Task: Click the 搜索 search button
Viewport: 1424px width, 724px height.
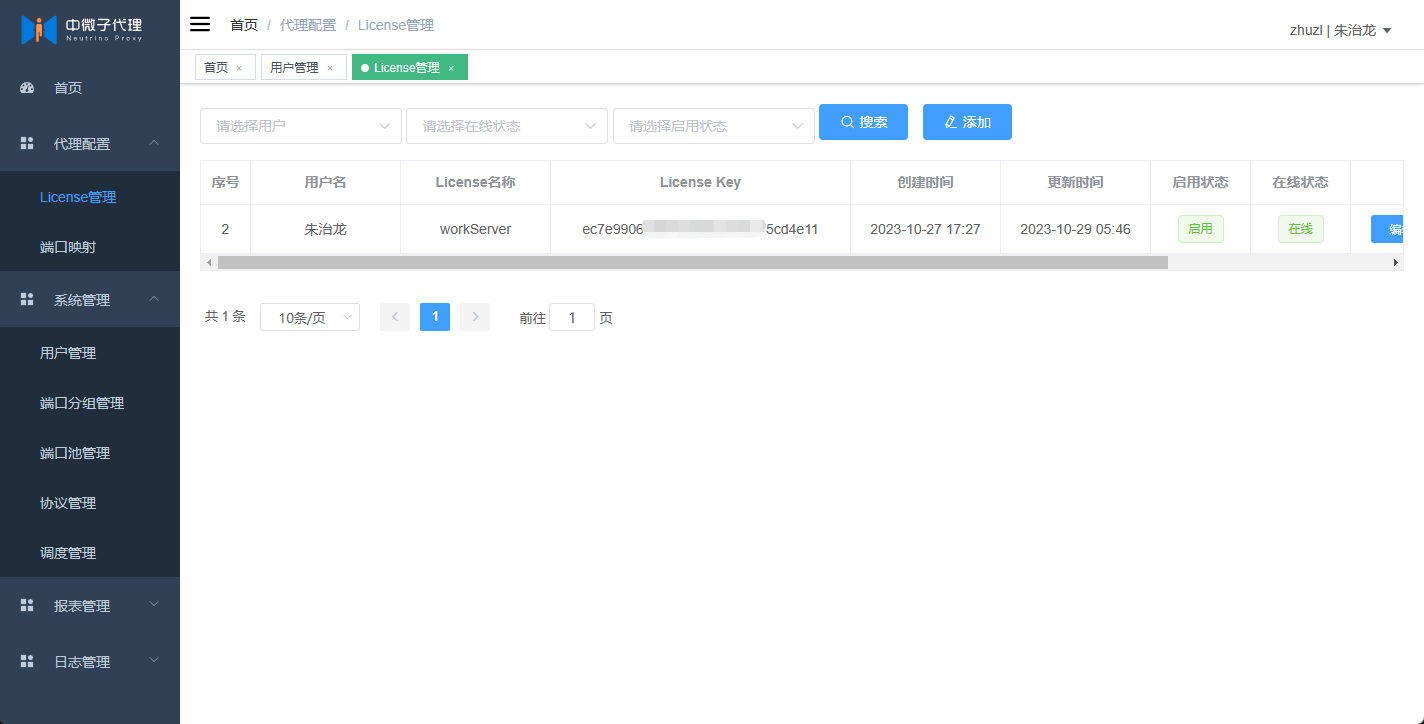Action: [863, 122]
